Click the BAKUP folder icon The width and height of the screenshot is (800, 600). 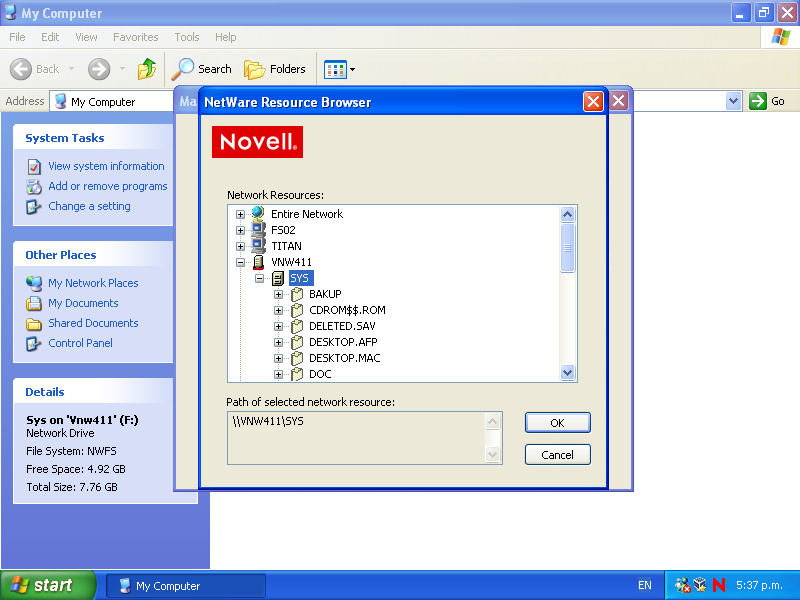(x=297, y=294)
